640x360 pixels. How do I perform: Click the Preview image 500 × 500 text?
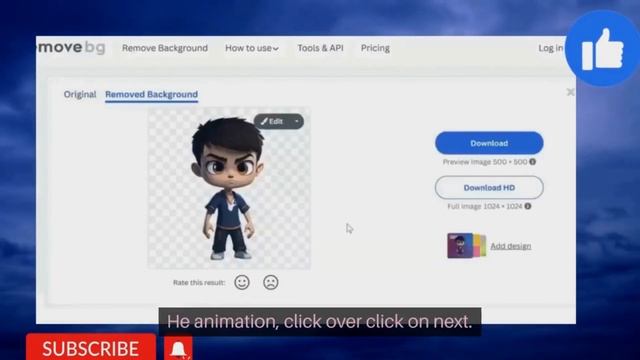[x=485, y=162]
